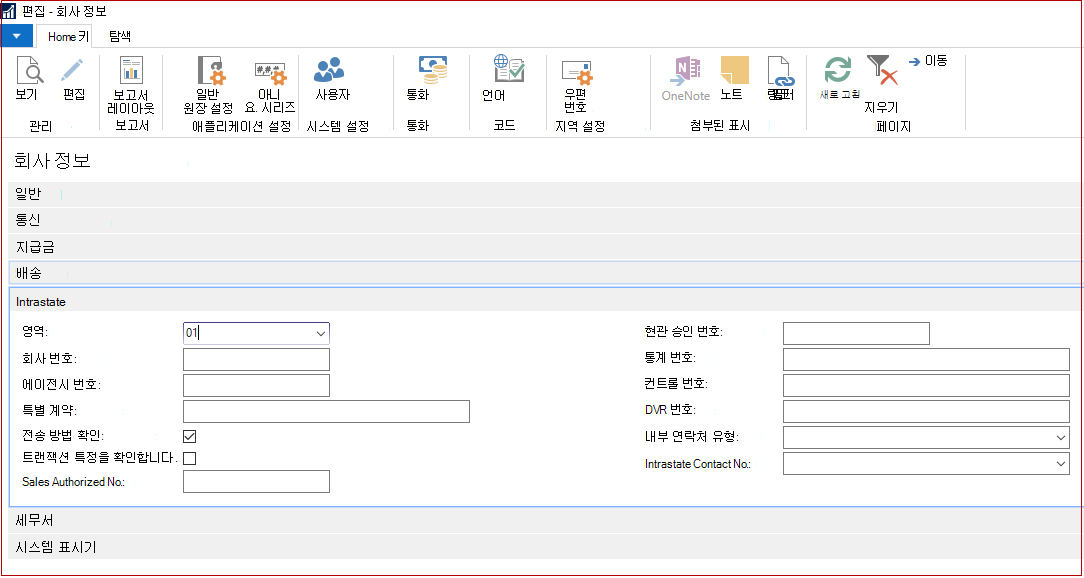
Task: Click the 지우기 clear filter icon
Action: [882, 71]
